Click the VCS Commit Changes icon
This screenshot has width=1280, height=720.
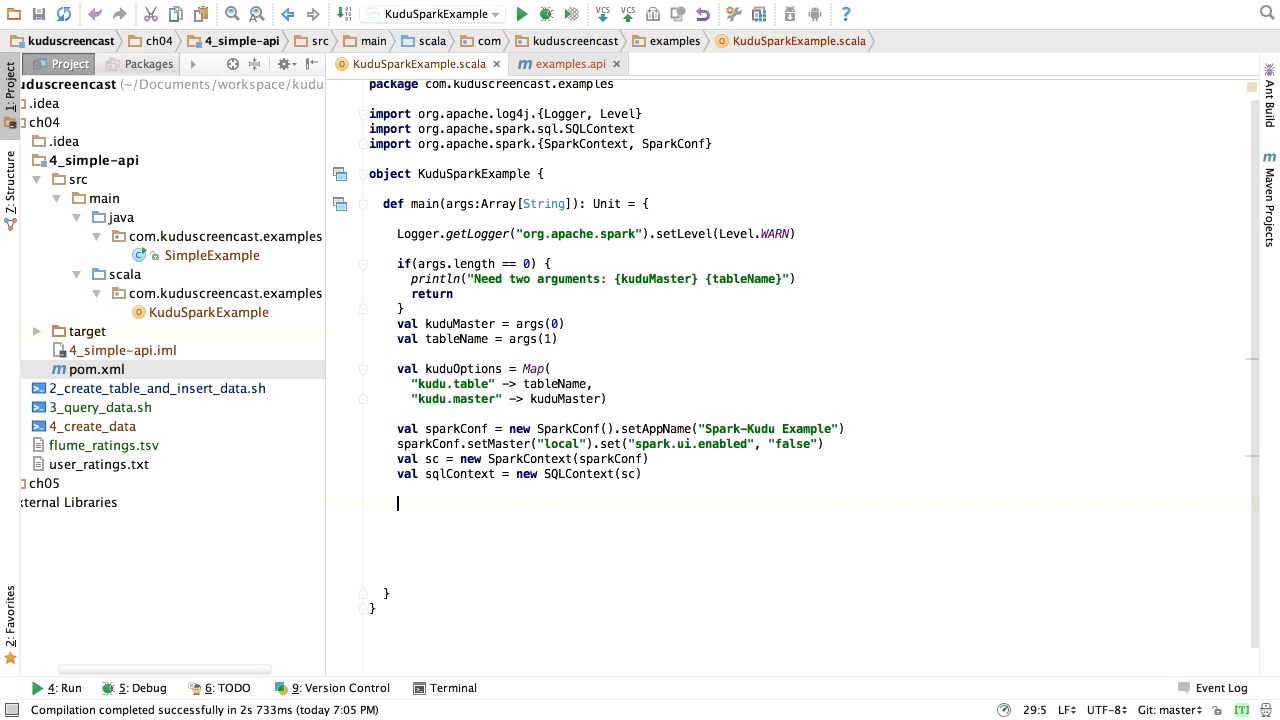pyautogui.click(x=628, y=14)
